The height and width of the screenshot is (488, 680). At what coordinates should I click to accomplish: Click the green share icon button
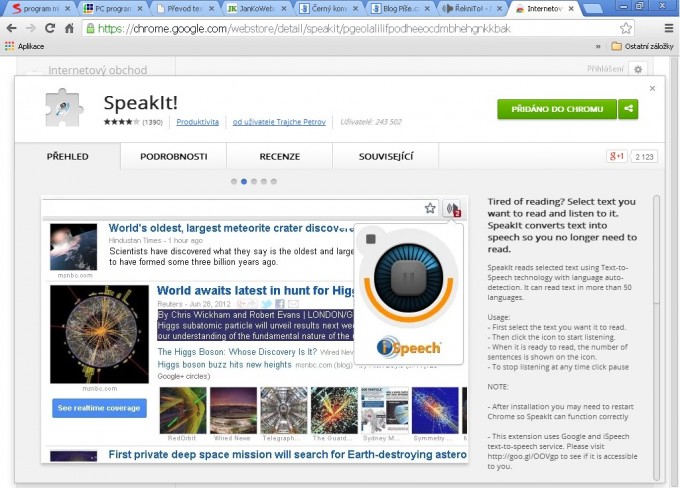tap(628, 109)
